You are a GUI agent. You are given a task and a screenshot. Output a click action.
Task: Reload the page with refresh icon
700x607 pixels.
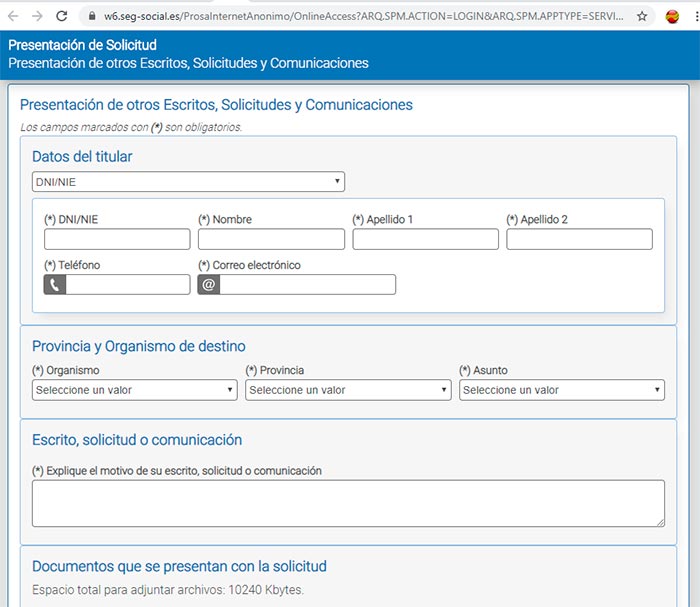(62, 16)
